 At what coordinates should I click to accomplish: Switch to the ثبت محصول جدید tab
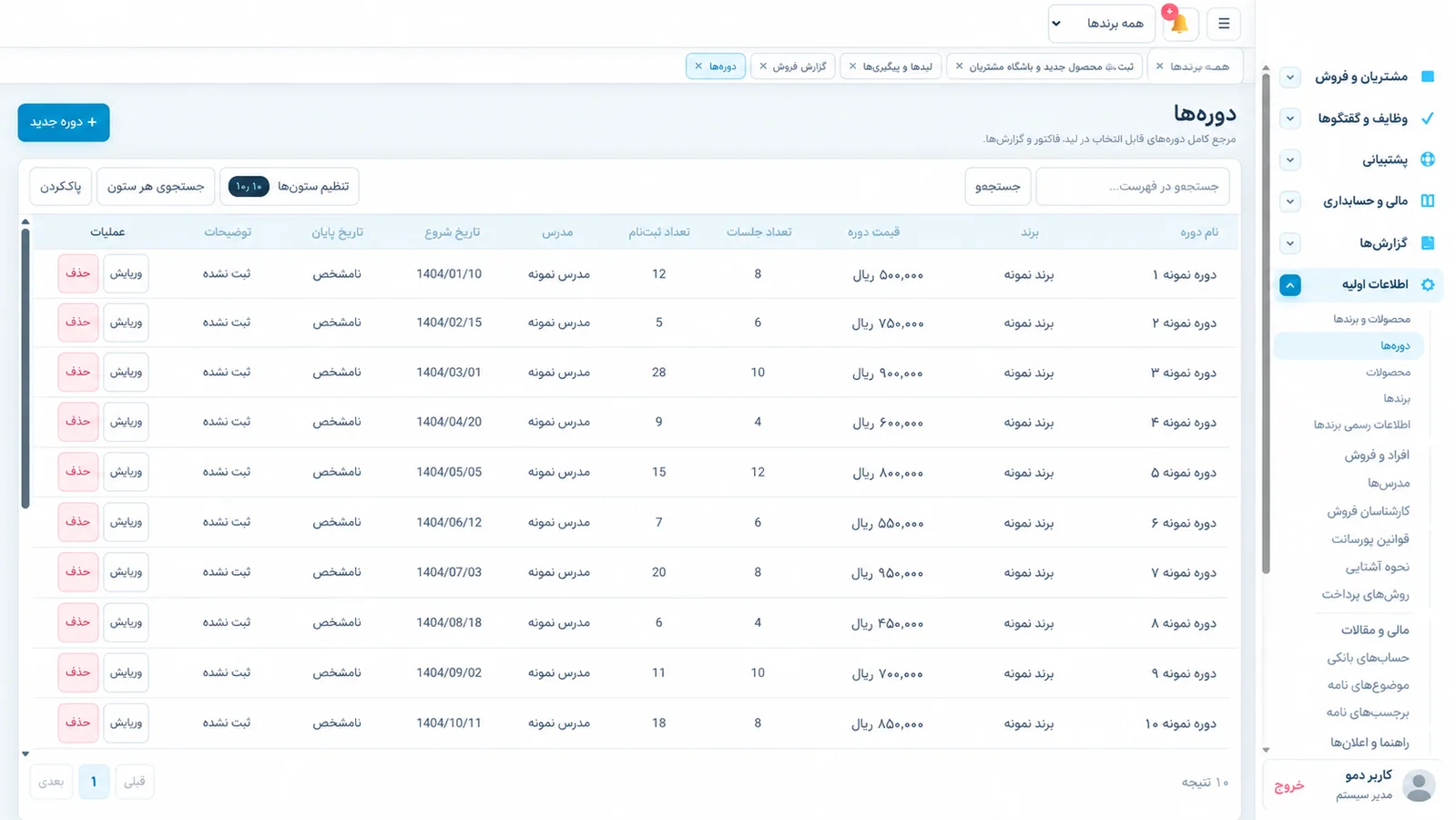coord(1044,67)
